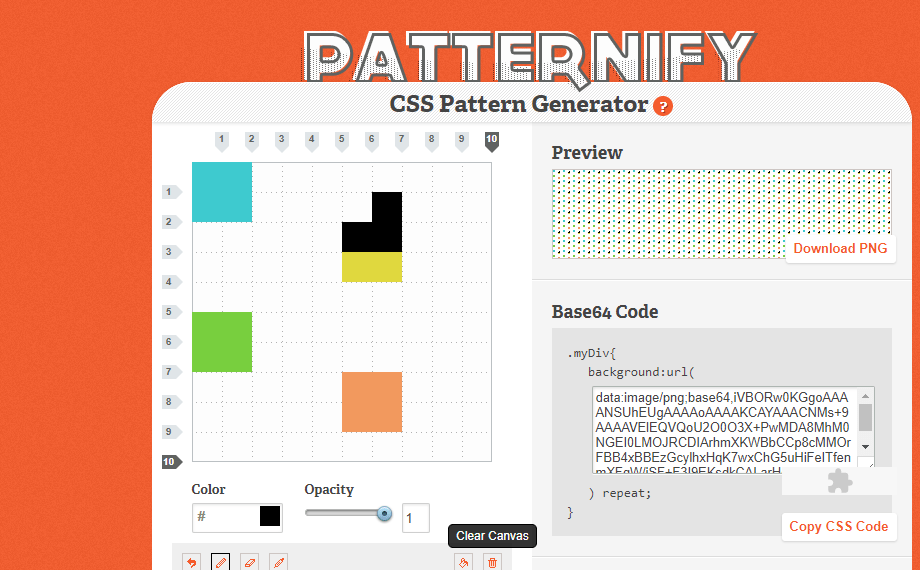
Task: Select the Eraser tool
Action: click(249, 562)
